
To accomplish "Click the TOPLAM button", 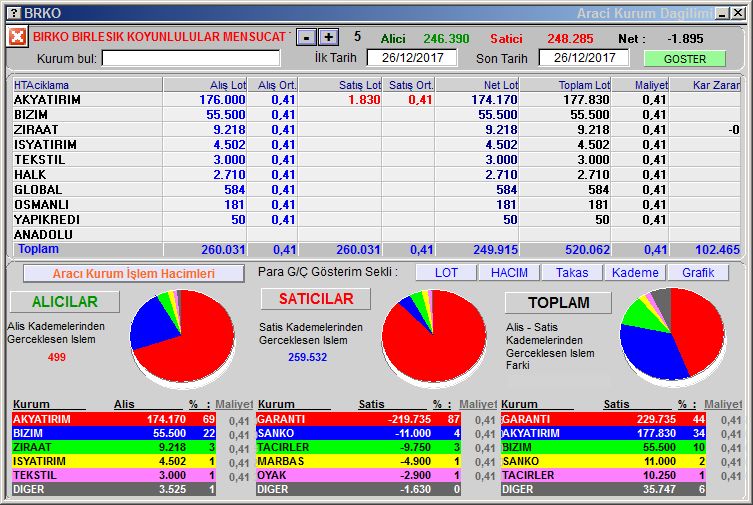I will pyautogui.click(x=559, y=303).
